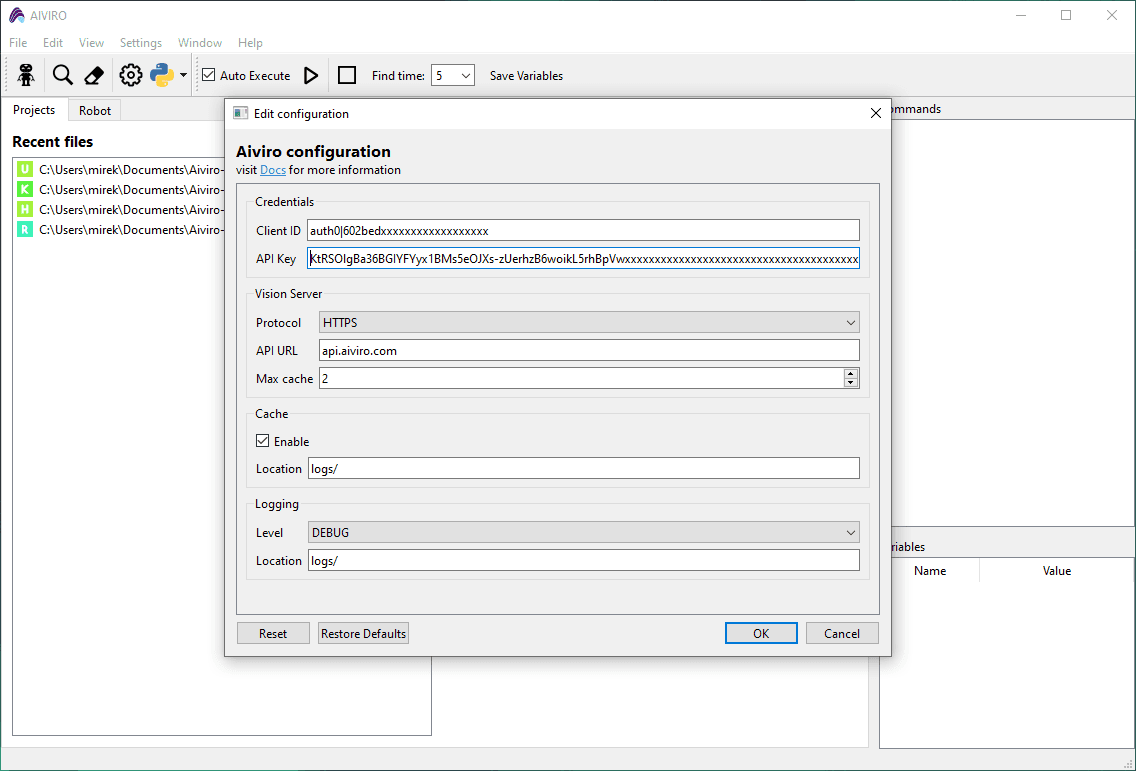1136x771 pixels.
Task: Follow the Docs link in dialog
Action: (273, 170)
